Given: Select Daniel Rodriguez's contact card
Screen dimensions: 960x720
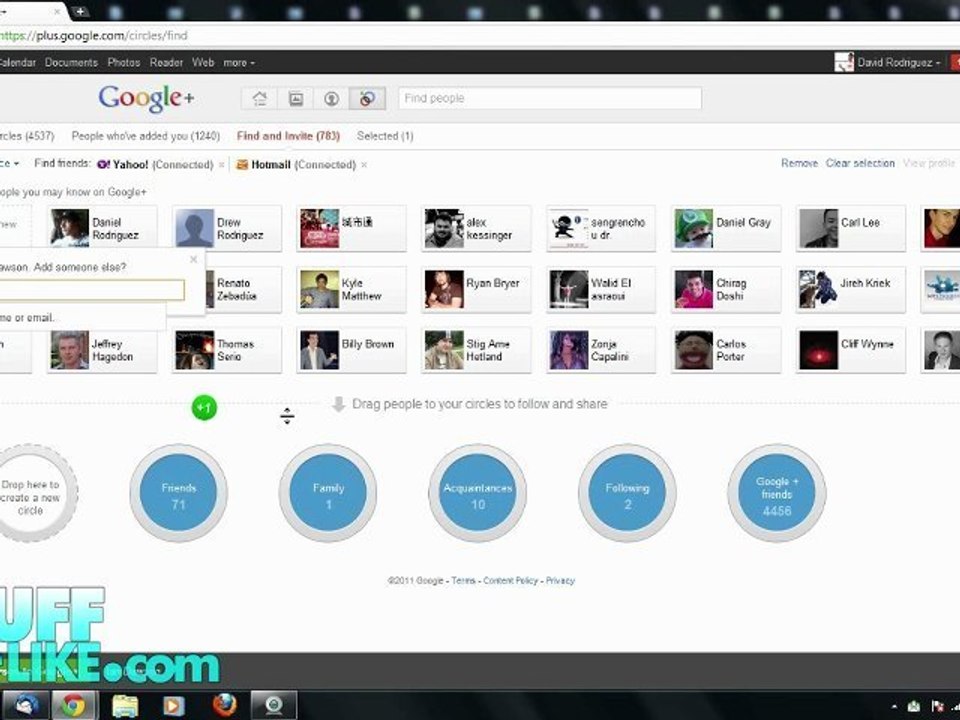Looking at the screenshot, I should tap(102, 228).
